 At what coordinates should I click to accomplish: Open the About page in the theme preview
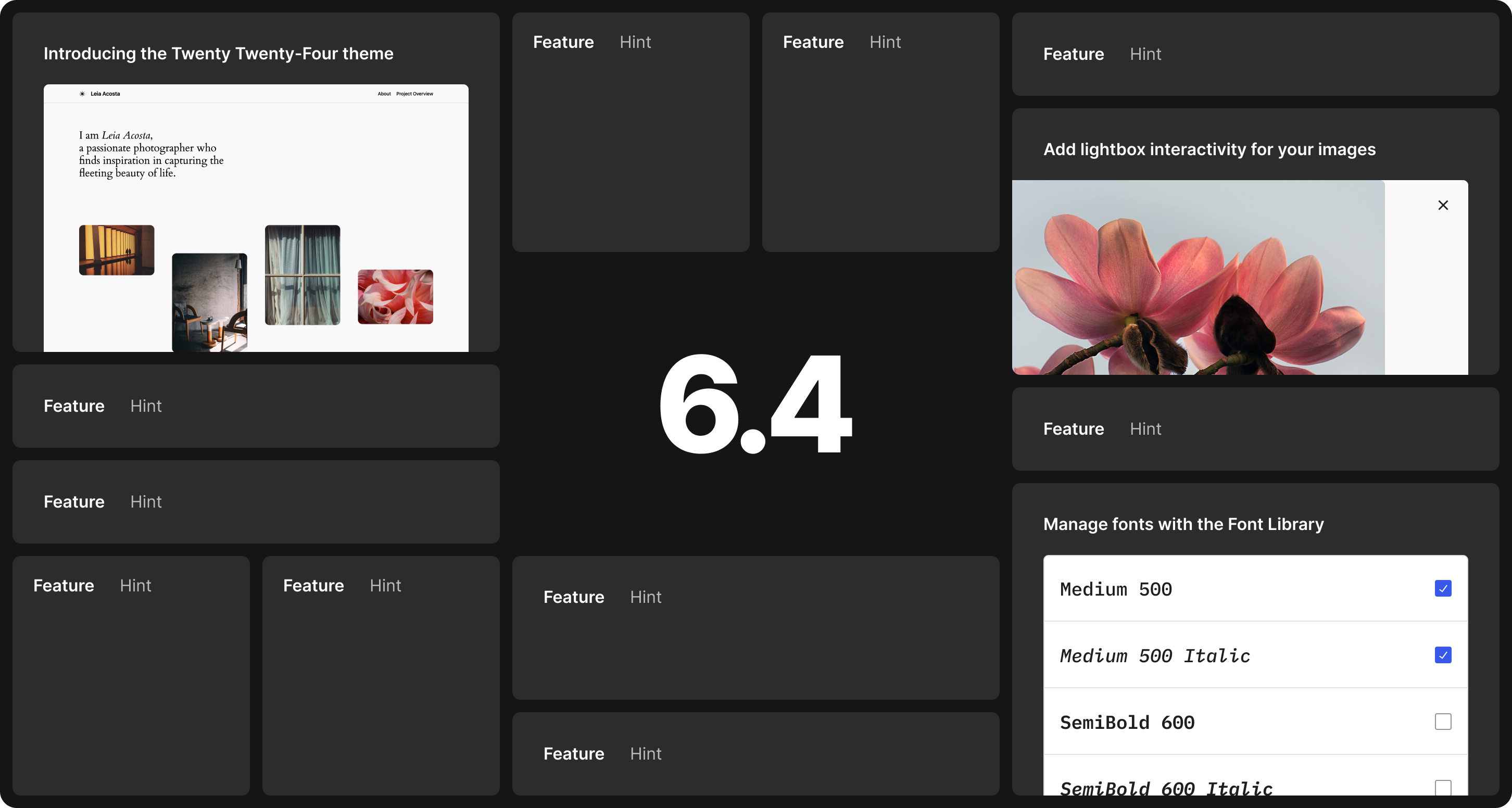point(384,93)
